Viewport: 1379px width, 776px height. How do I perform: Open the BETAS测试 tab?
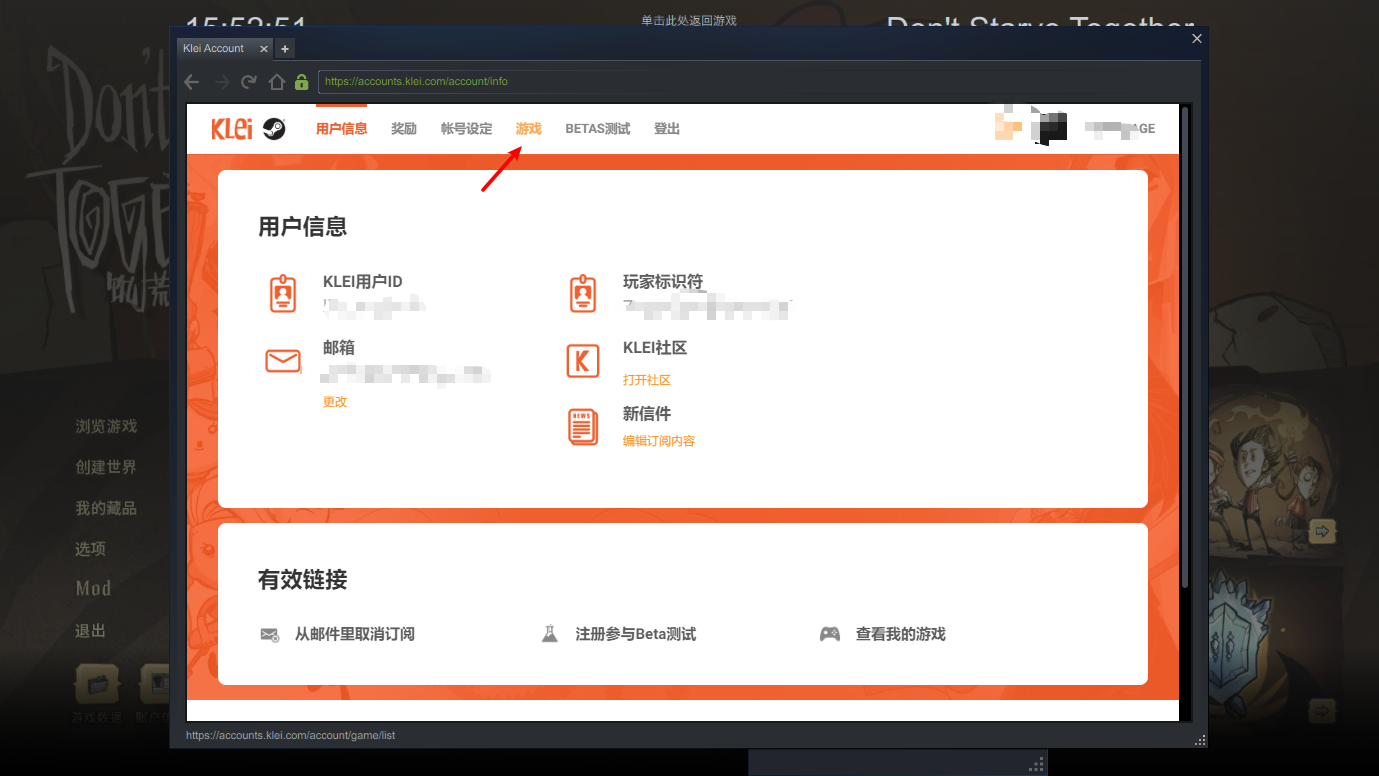point(598,129)
